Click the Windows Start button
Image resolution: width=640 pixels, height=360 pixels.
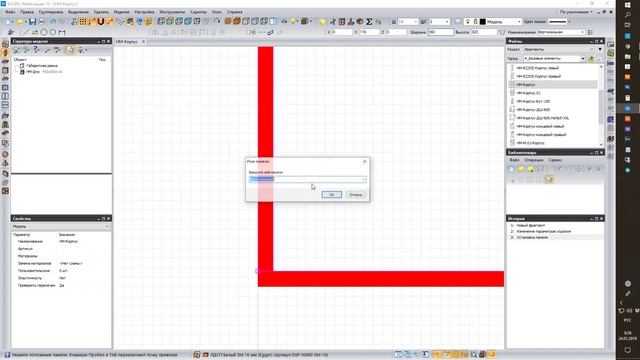[628, 4]
